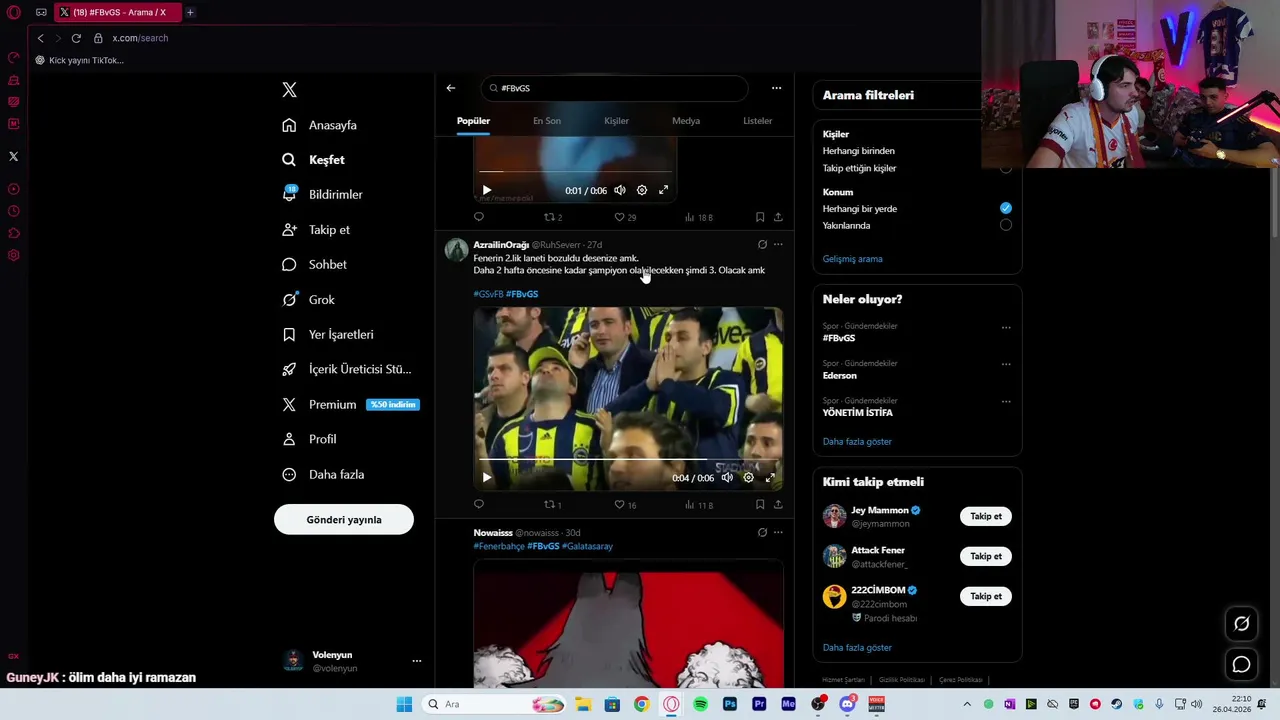1280x720 pixels.
Task: Like the post with 29 likes
Action: coord(625,217)
